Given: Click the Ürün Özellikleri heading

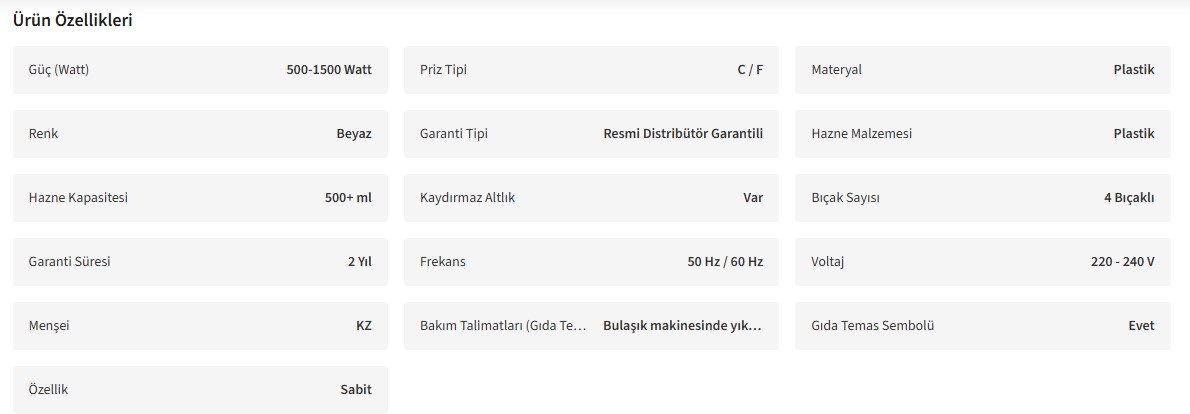Looking at the screenshot, I should tap(73, 20).
